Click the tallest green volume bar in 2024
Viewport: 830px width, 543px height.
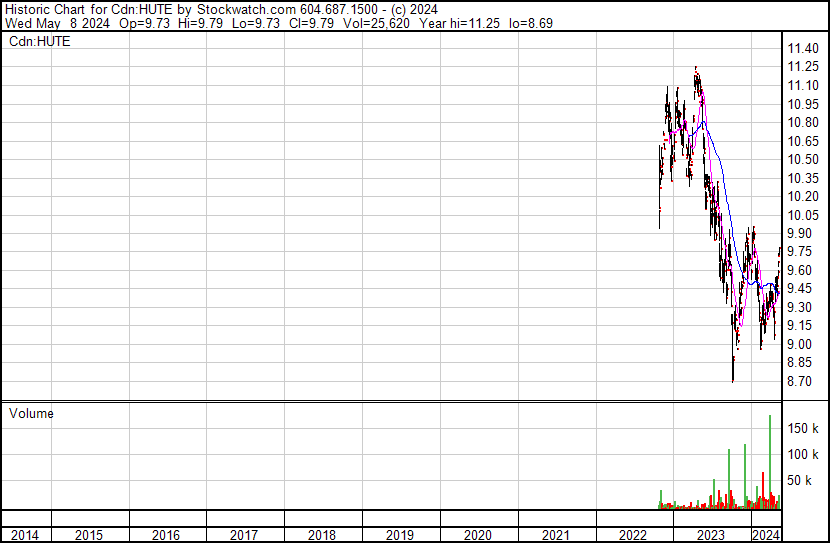[770, 461]
